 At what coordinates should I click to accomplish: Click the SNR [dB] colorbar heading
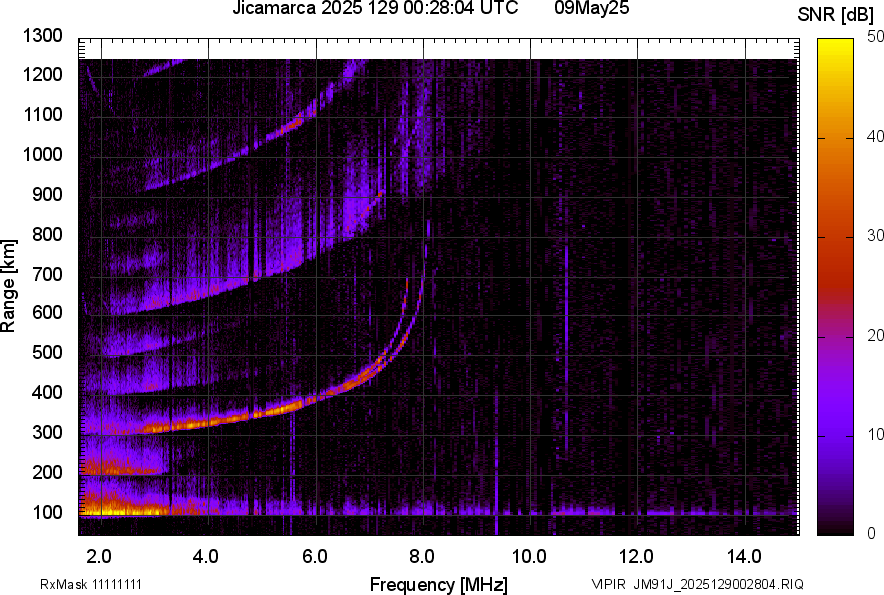pos(836,14)
